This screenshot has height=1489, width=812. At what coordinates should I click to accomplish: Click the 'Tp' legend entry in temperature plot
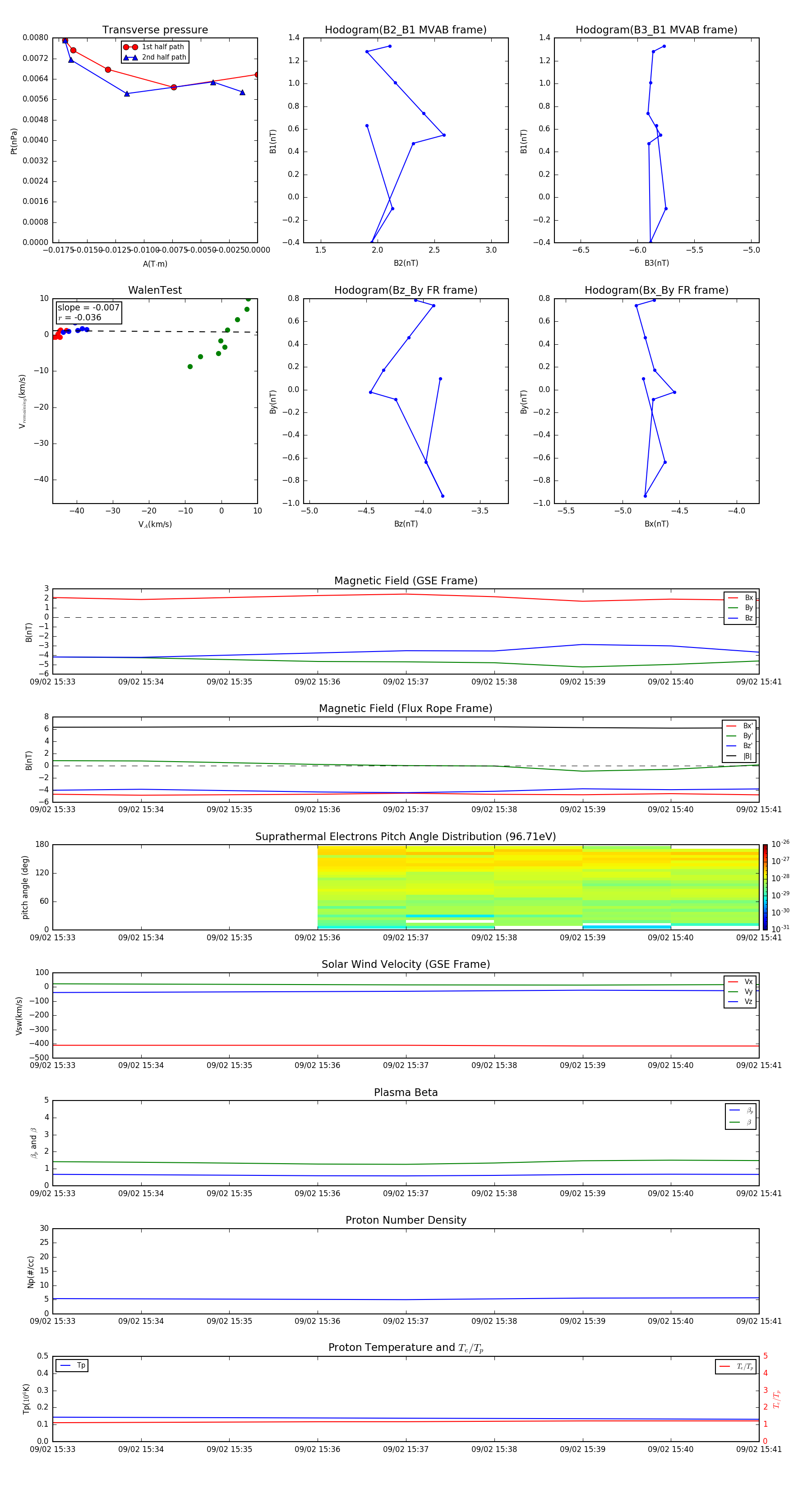click(72, 1365)
